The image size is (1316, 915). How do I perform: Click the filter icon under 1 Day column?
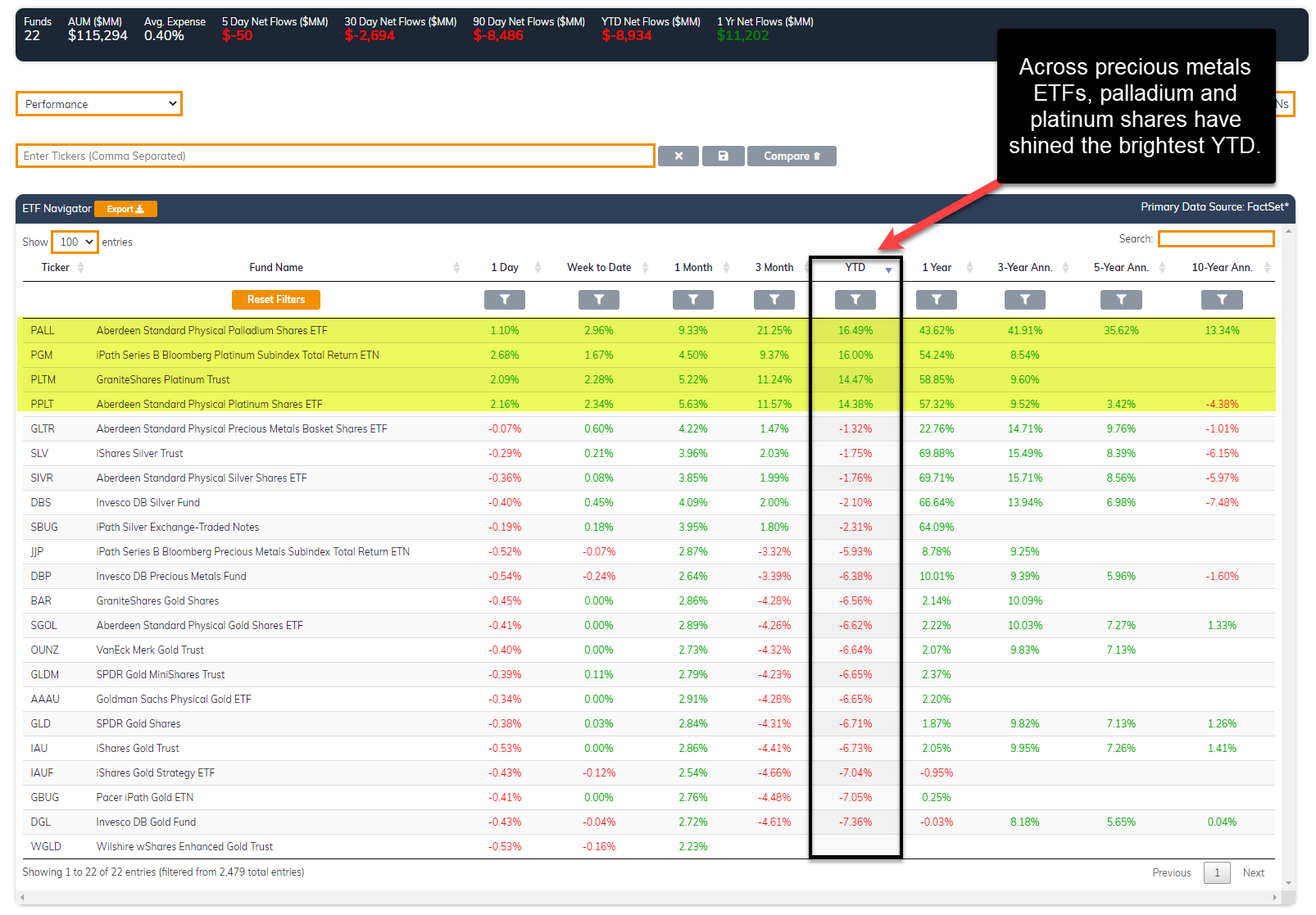504,300
